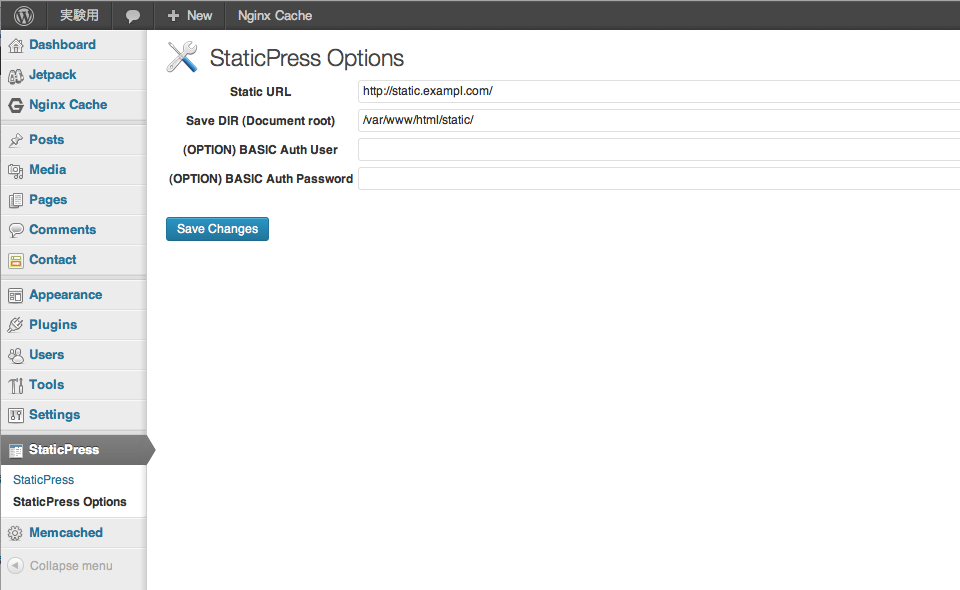Viewport: 960px width, 590px height.
Task: Click the wrench icon beside StaticPress Options heading
Action: coord(181,57)
